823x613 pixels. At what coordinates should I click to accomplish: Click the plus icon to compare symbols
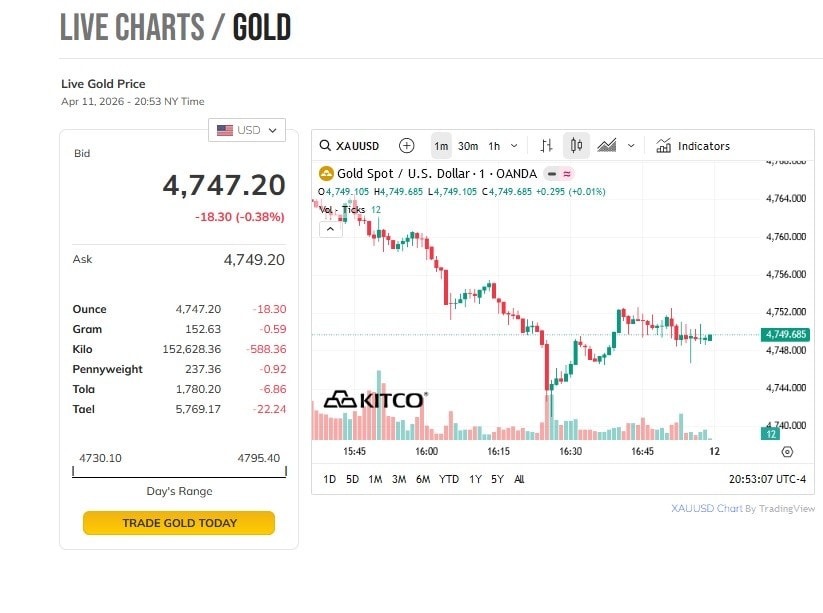[x=406, y=146]
